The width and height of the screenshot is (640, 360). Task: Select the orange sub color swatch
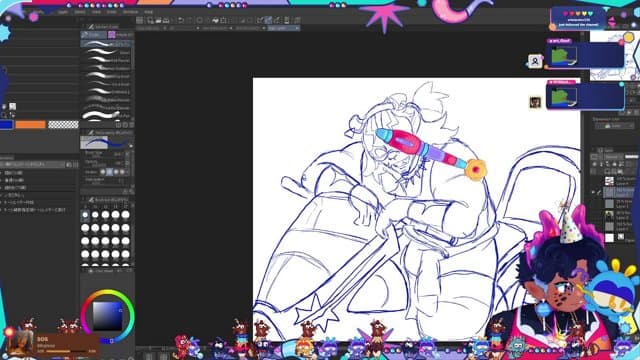31,124
